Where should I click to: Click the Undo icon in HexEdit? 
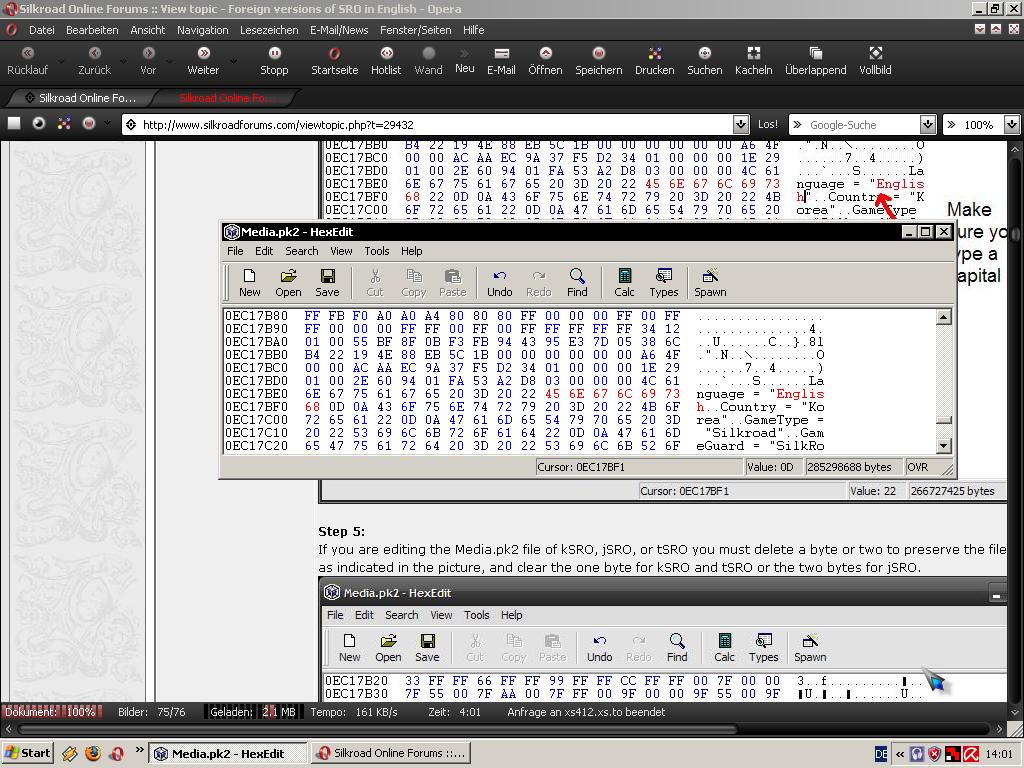(499, 282)
